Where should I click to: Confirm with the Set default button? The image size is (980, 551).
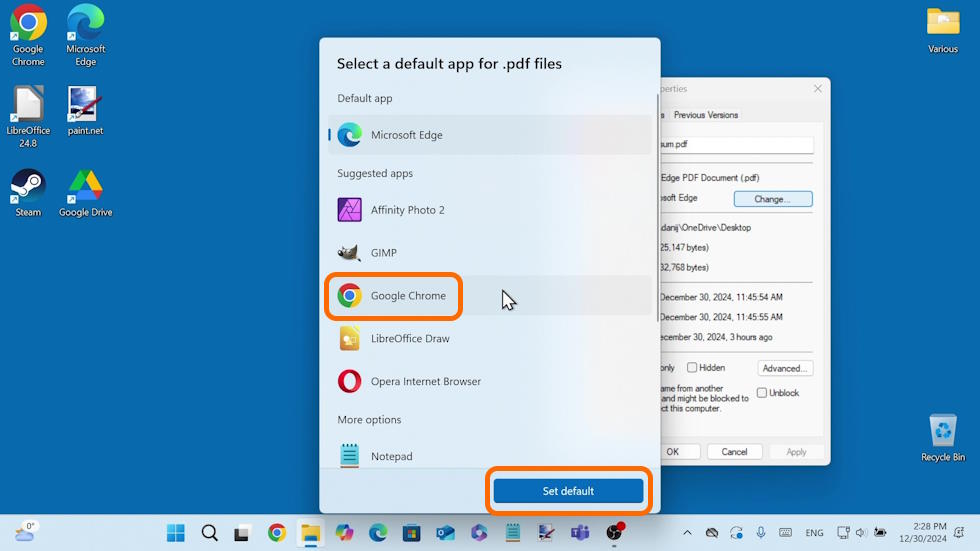568,491
